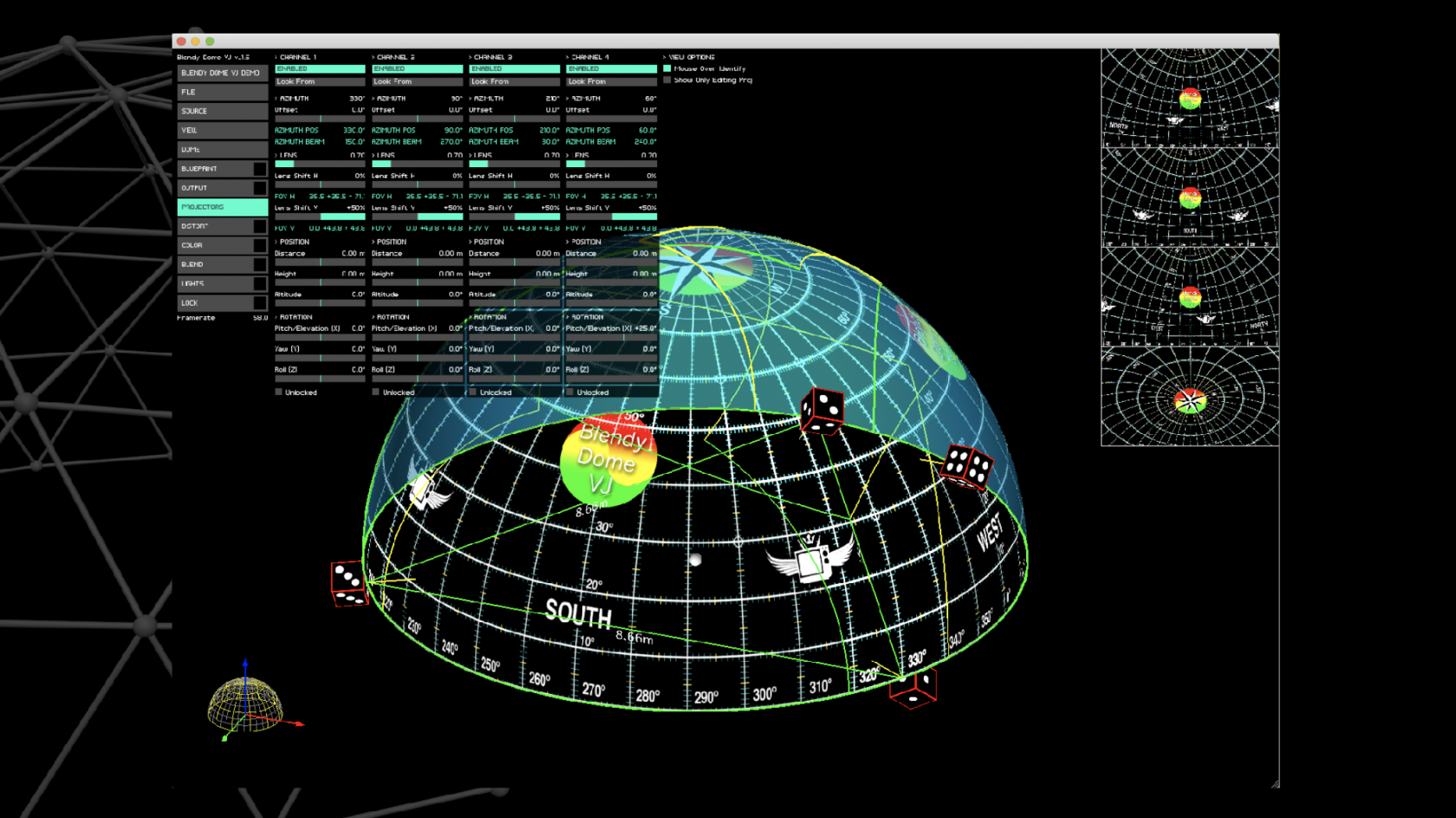Image resolution: width=1456 pixels, height=818 pixels.
Task: Click Look From under Channel 3
Action: [514, 81]
